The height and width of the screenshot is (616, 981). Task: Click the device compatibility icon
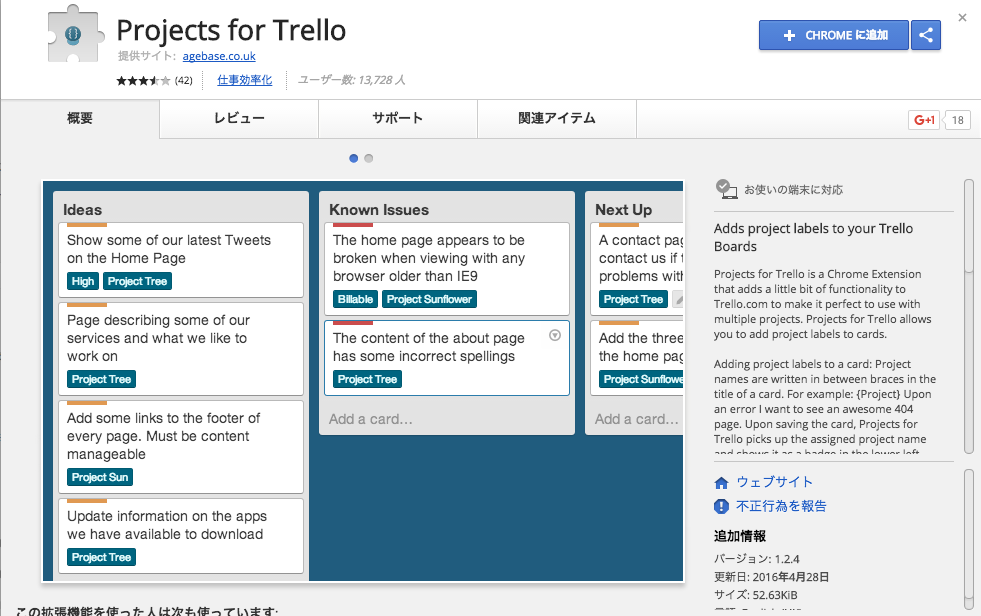[725, 188]
